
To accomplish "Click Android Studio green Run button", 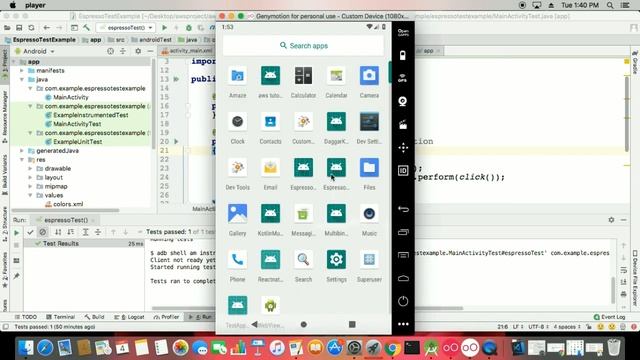I will coord(164,28).
